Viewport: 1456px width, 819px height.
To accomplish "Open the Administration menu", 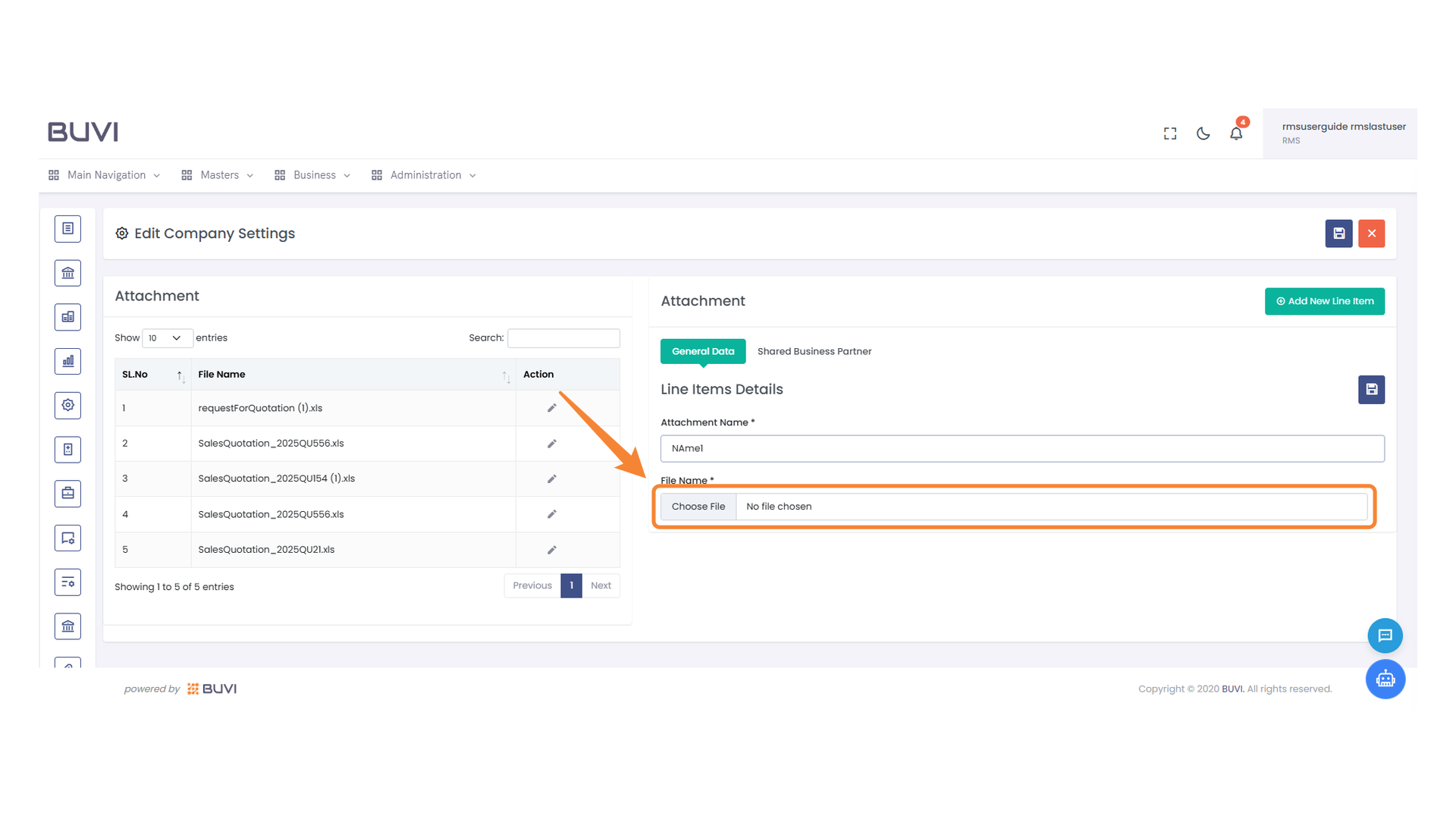I will pos(425,175).
